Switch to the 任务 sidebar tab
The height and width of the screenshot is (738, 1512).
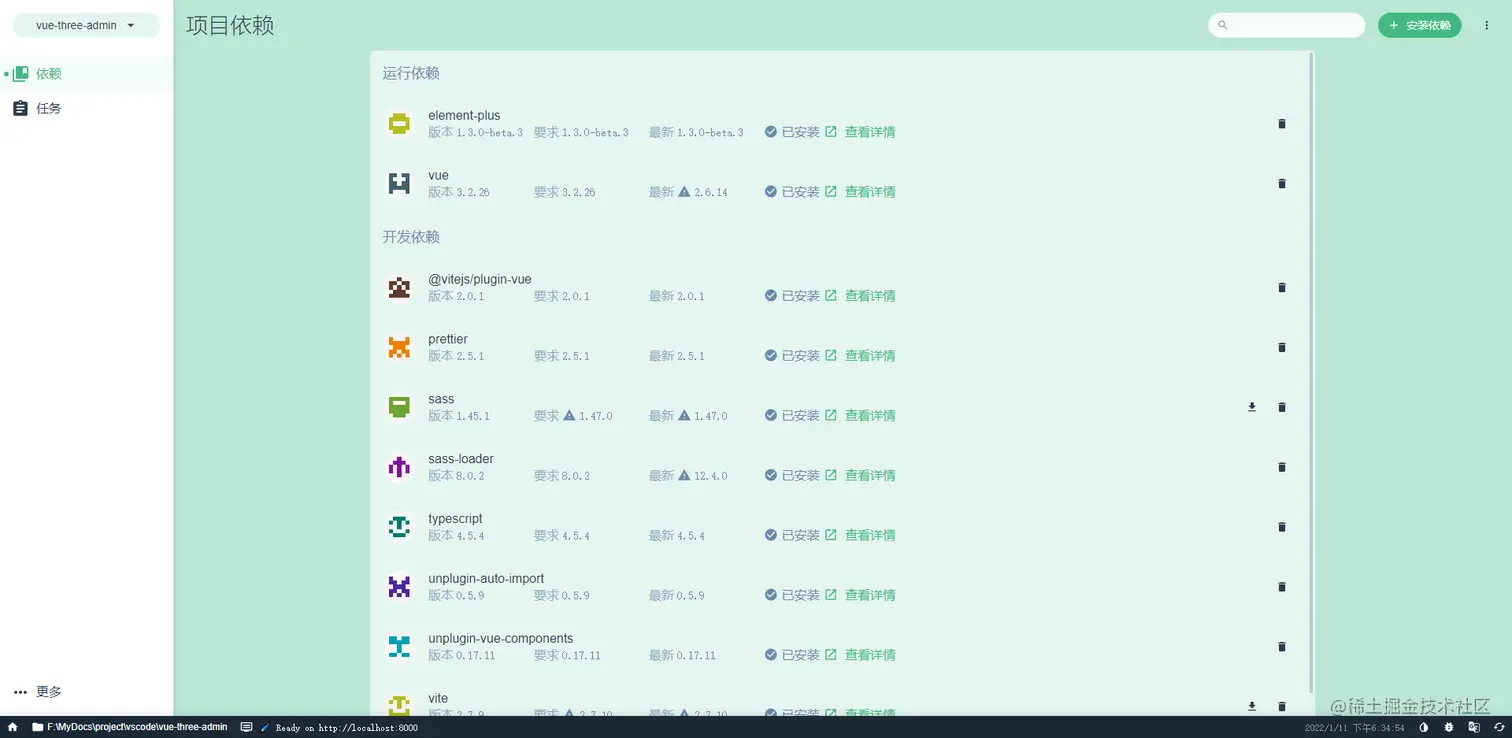point(45,108)
